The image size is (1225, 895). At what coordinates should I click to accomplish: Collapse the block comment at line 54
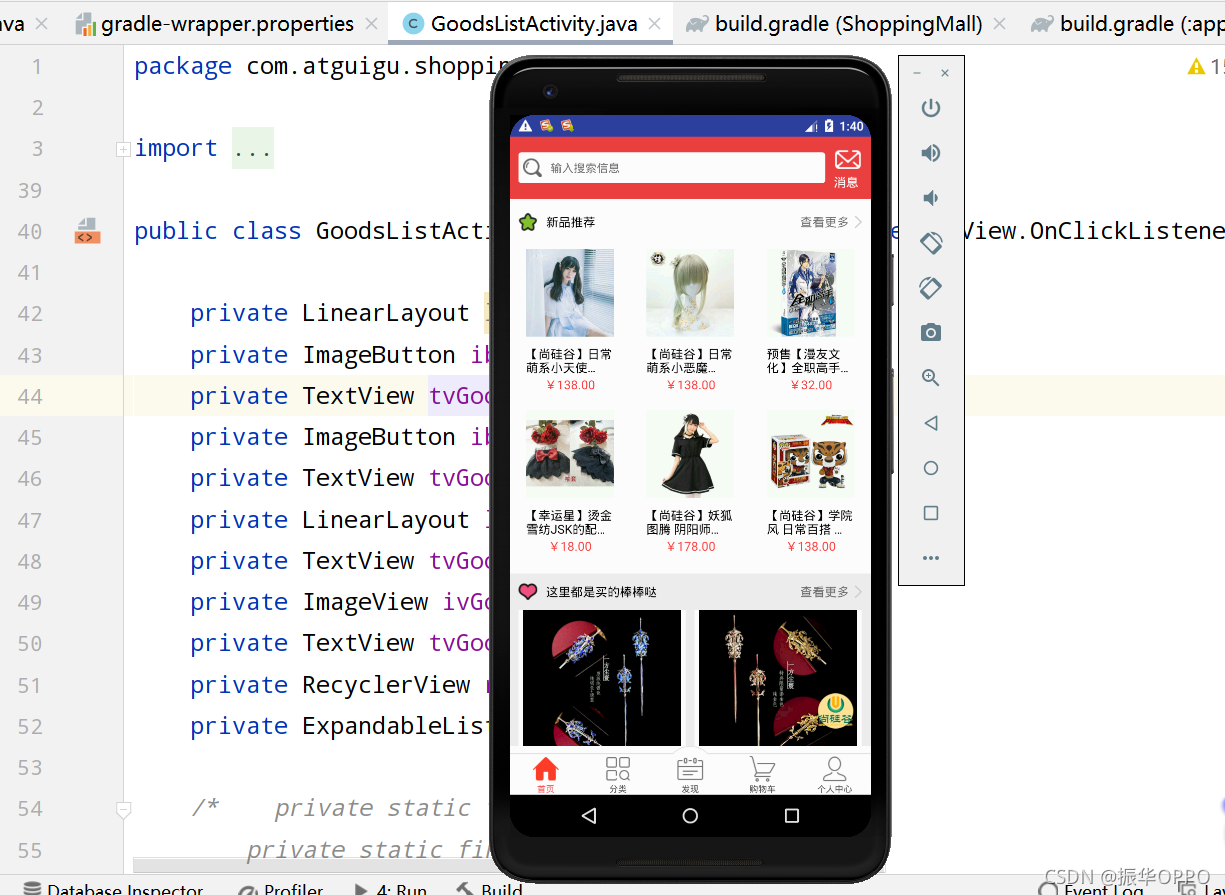[123, 809]
